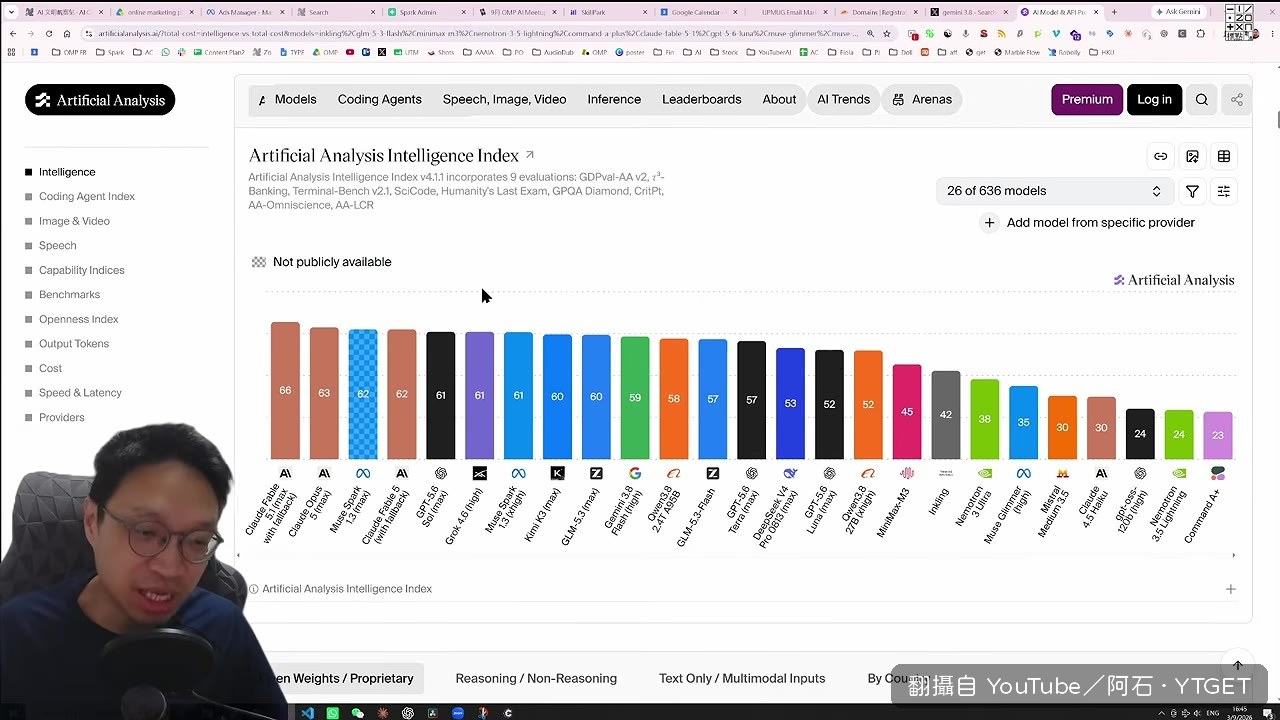The width and height of the screenshot is (1280, 720).
Task: Expand the Intelligence Index footnote plus
Action: click(x=1231, y=589)
